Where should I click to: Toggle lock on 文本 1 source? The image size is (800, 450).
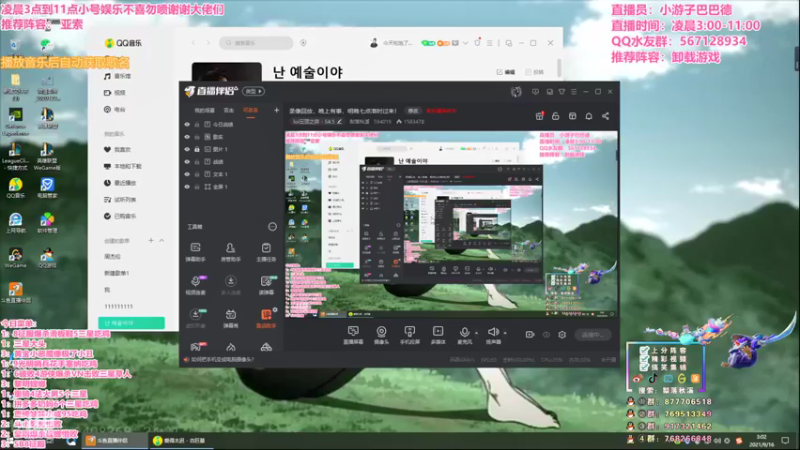point(197,174)
